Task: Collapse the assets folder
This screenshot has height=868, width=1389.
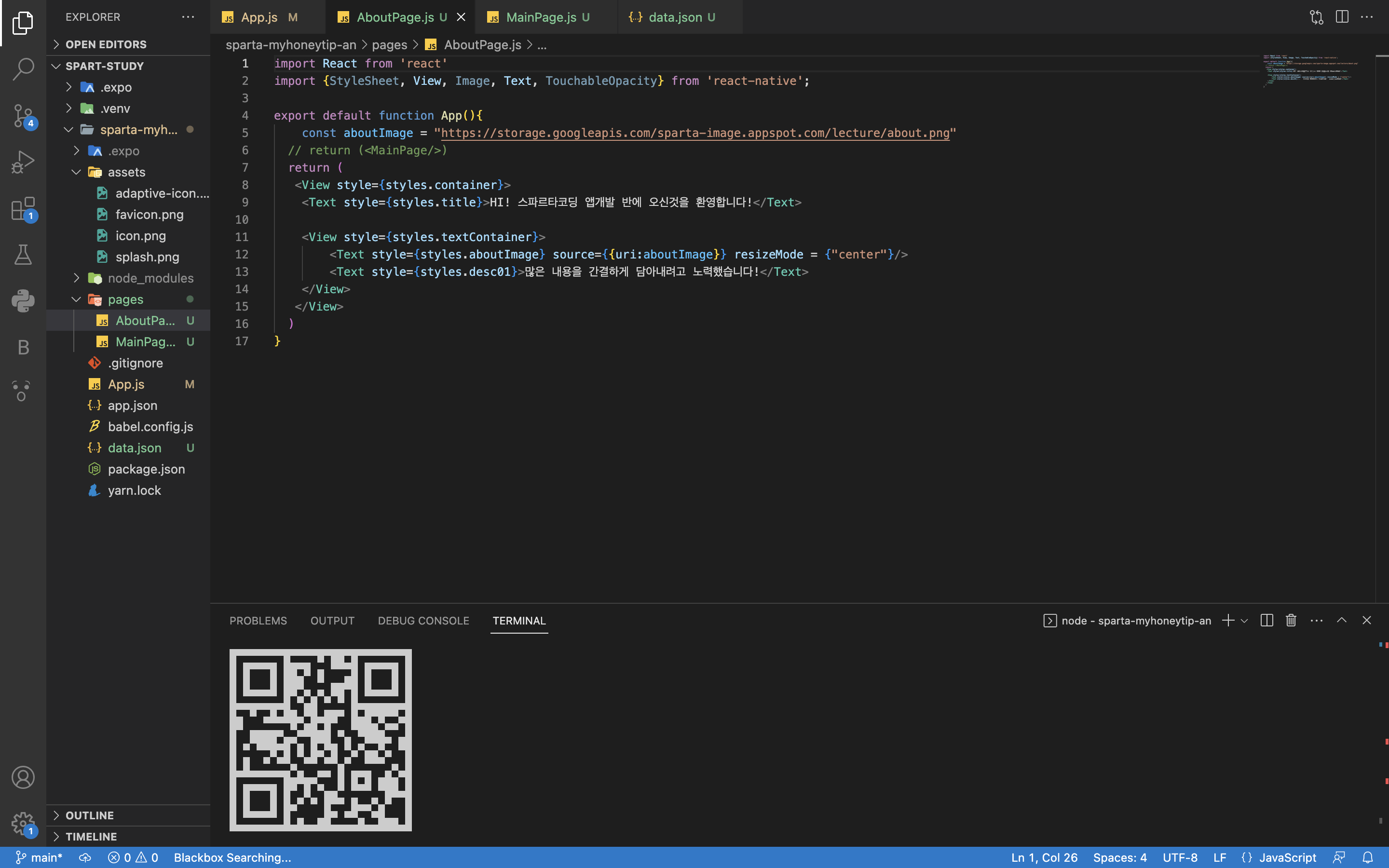Action: (129, 172)
